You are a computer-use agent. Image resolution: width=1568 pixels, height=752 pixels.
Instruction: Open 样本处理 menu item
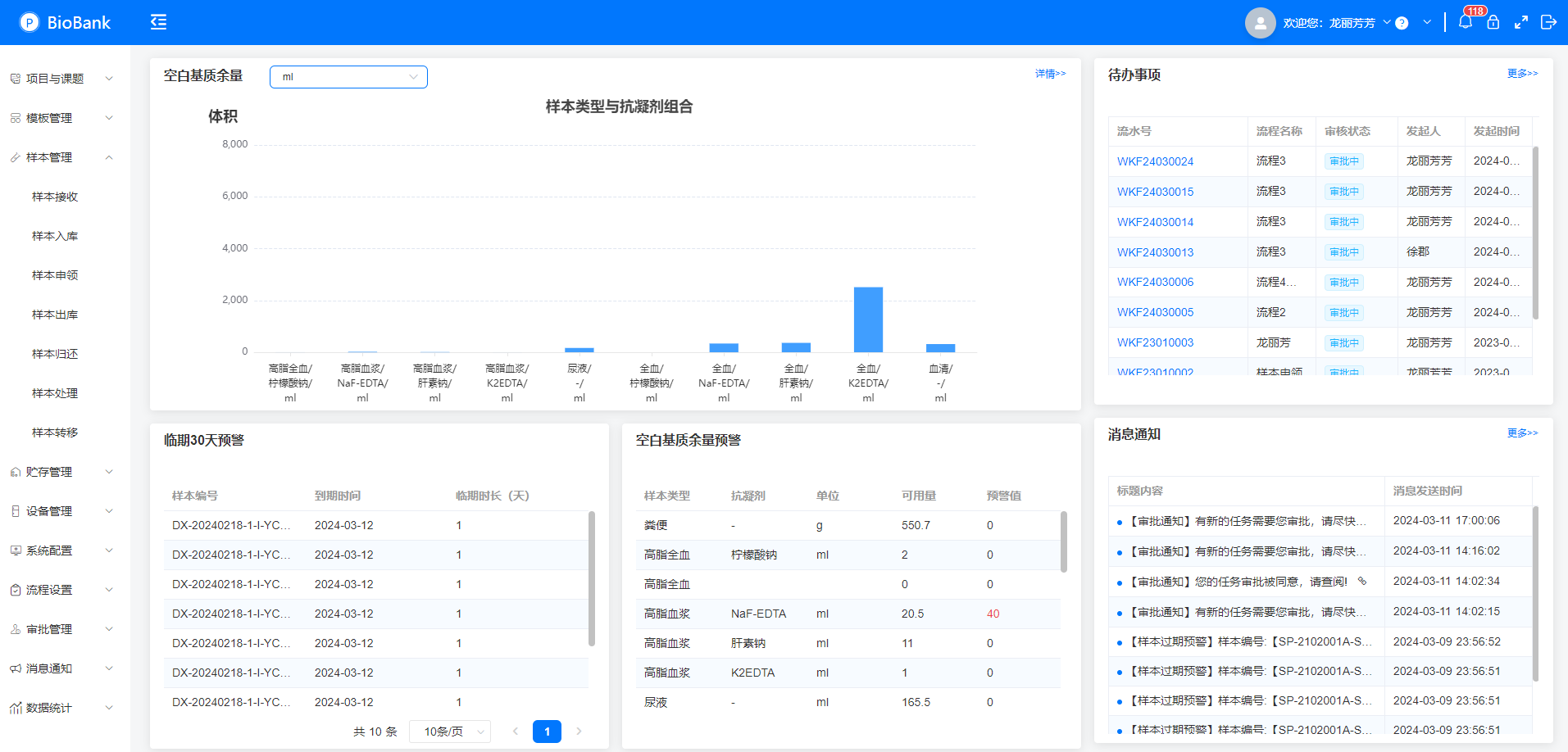(x=55, y=393)
